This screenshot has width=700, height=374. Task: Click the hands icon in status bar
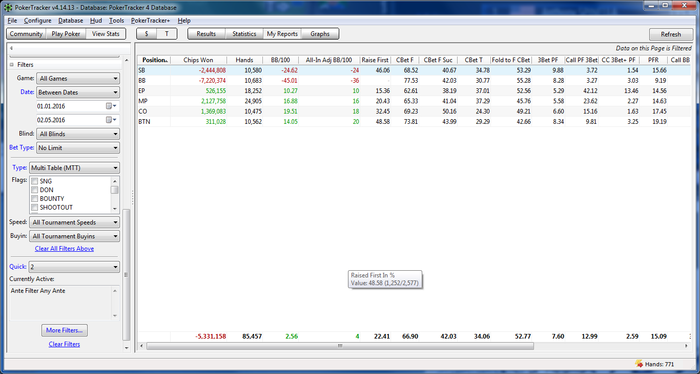pos(639,364)
